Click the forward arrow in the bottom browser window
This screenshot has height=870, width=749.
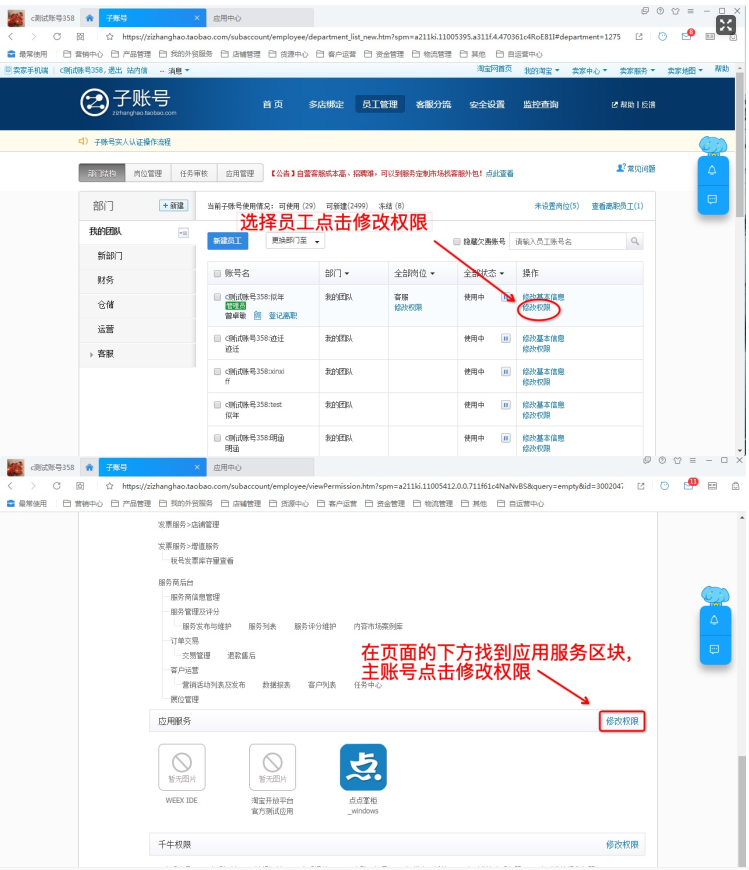pos(34,486)
